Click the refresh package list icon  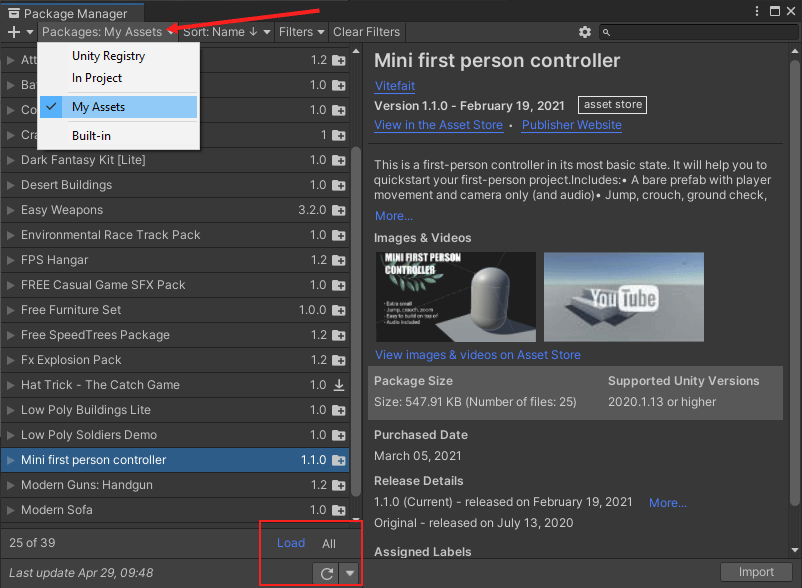(325, 573)
